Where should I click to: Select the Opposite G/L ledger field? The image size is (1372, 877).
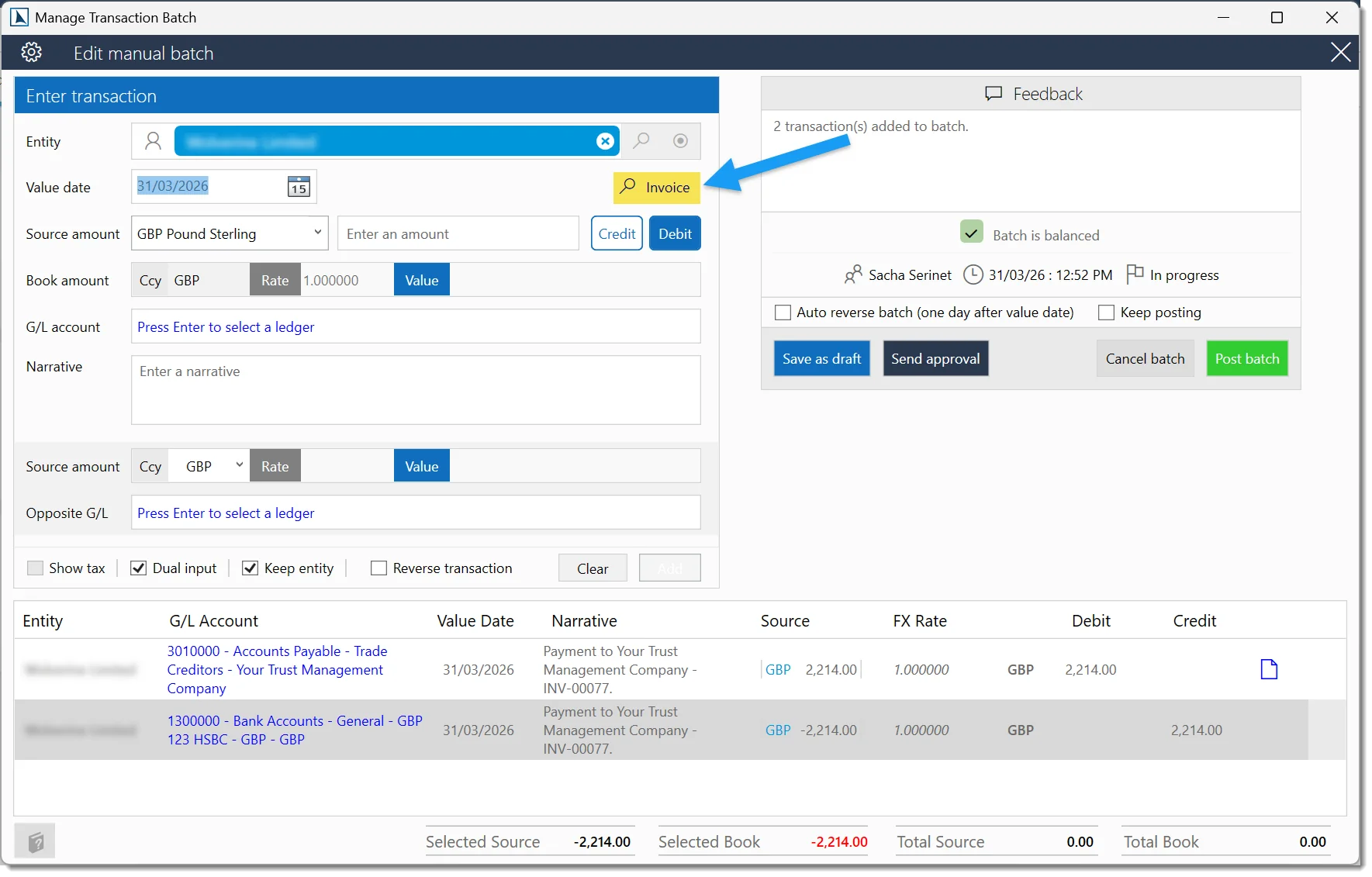pyautogui.click(x=416, y=513)
